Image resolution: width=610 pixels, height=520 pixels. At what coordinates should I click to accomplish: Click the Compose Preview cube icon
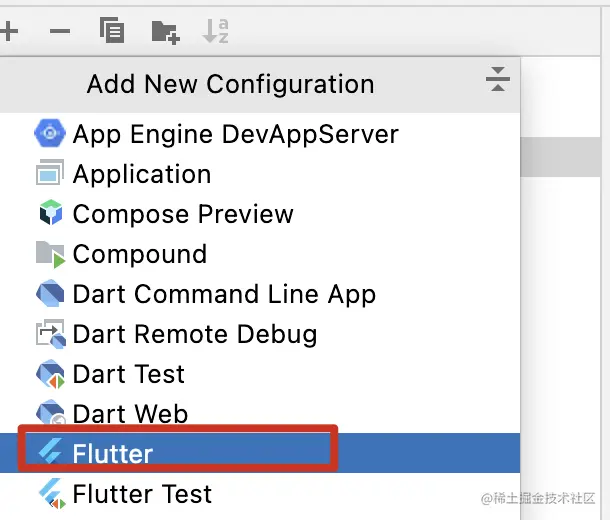click(49, 213)
